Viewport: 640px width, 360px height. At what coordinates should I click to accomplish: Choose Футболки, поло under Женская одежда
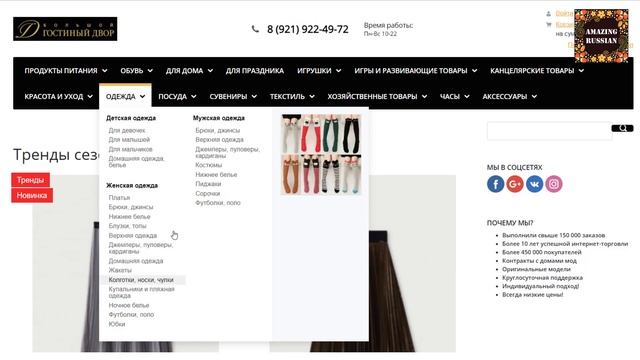(131, 315)
